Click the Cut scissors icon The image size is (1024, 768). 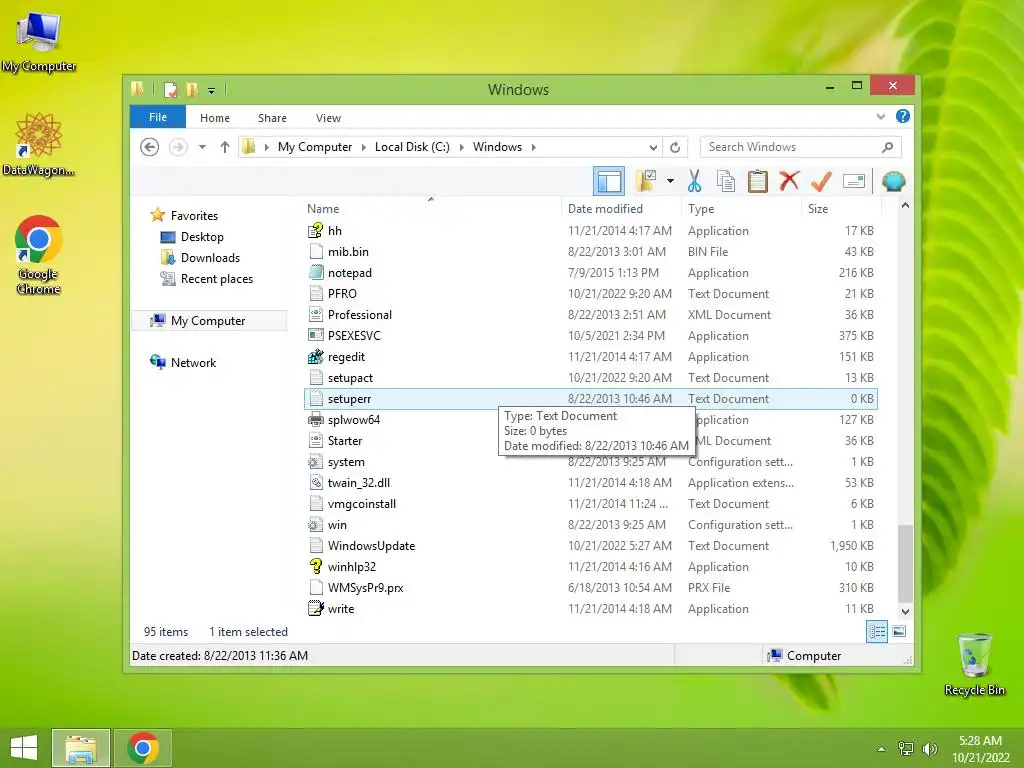click(694, 181)
